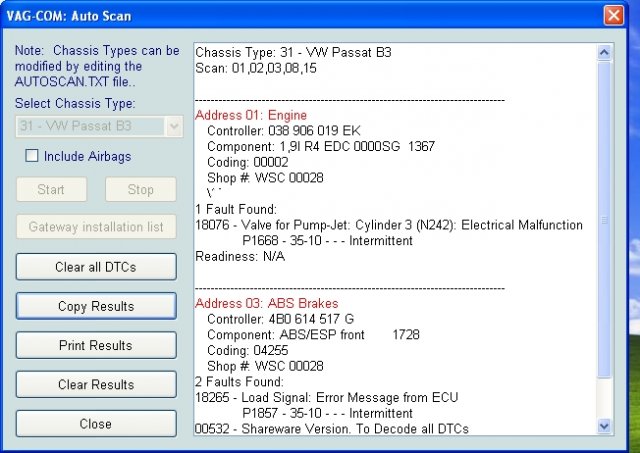The height and width of the screenshot is (453, 640).
Task: Click the 'P1668 - 35-10' Intermittent line
Action: [x=327, y=240]
